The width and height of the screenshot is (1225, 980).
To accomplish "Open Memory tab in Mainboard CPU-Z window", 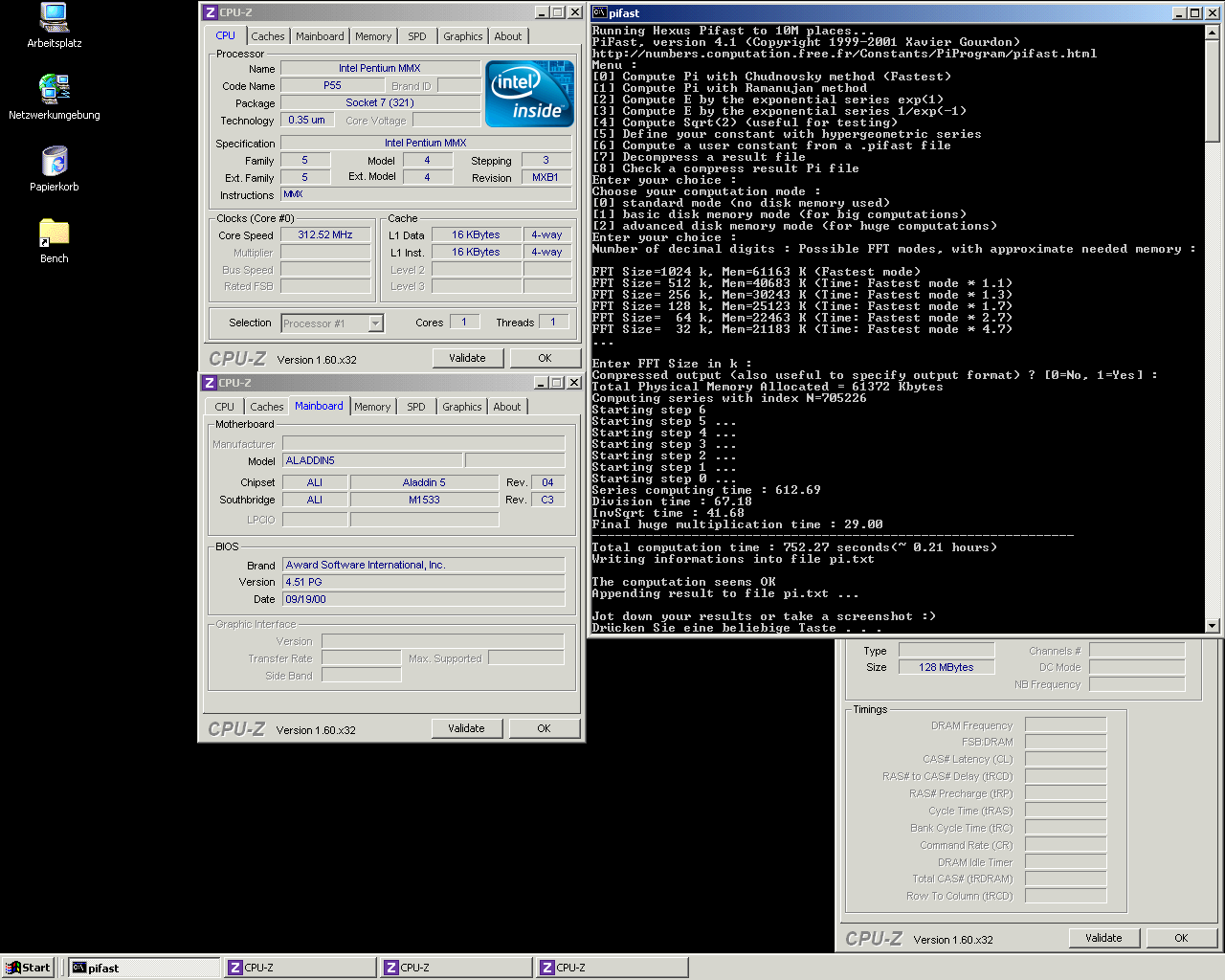I will pos(372,407).
